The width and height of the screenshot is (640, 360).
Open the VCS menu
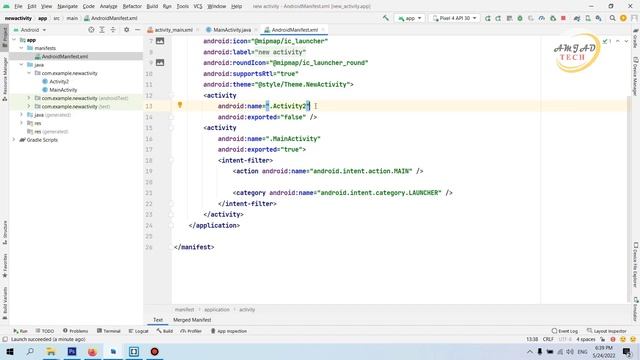(198, 6)
